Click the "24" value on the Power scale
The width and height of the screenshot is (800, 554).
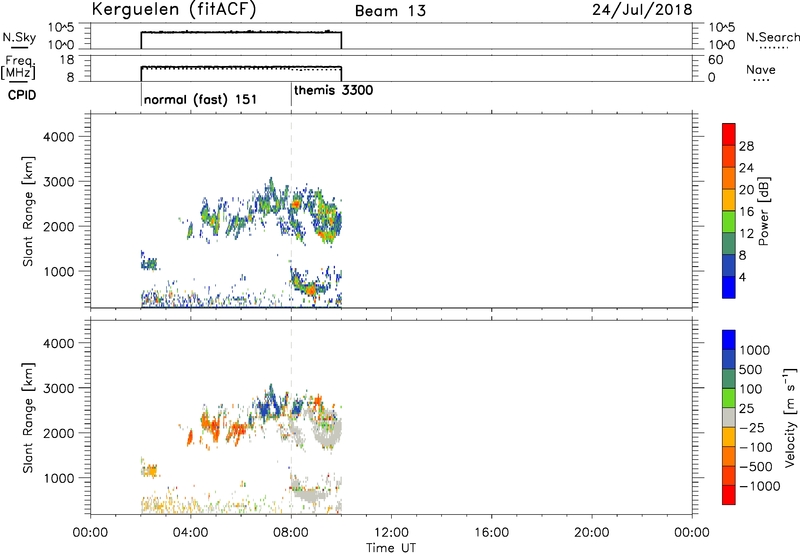746,168
